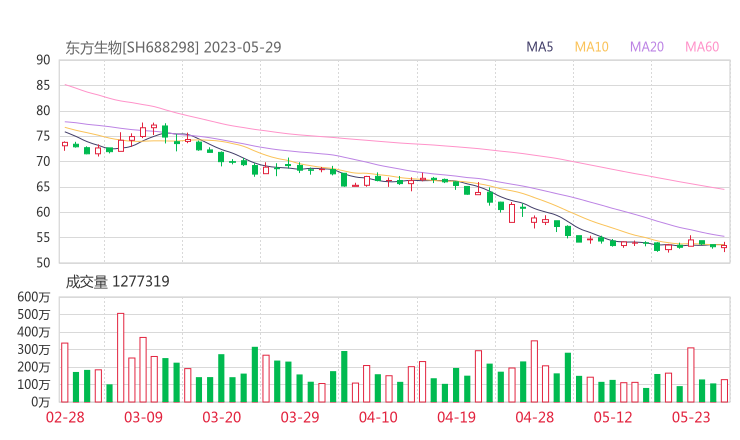Click the 04-19 date axis label
The width and height of the screenshot is (740, 440).
(456, 417)
